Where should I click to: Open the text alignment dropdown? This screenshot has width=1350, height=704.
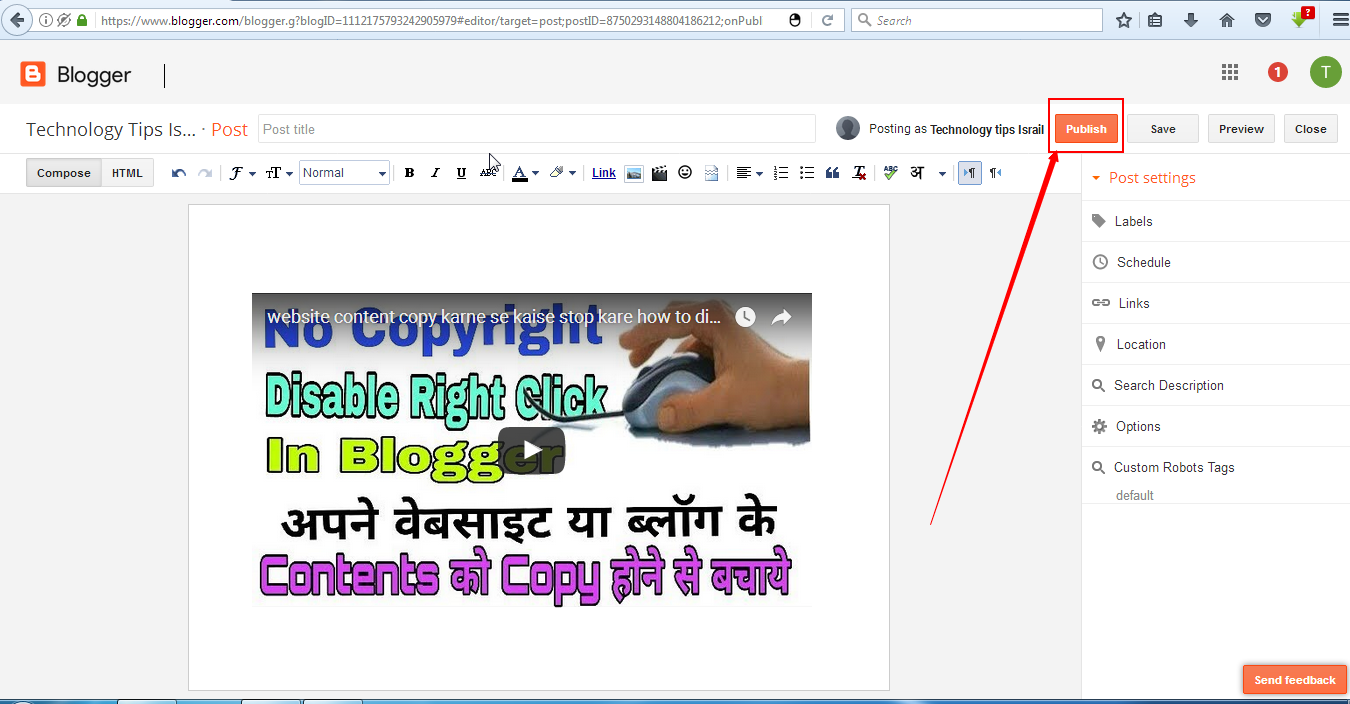tap(749, 173)
